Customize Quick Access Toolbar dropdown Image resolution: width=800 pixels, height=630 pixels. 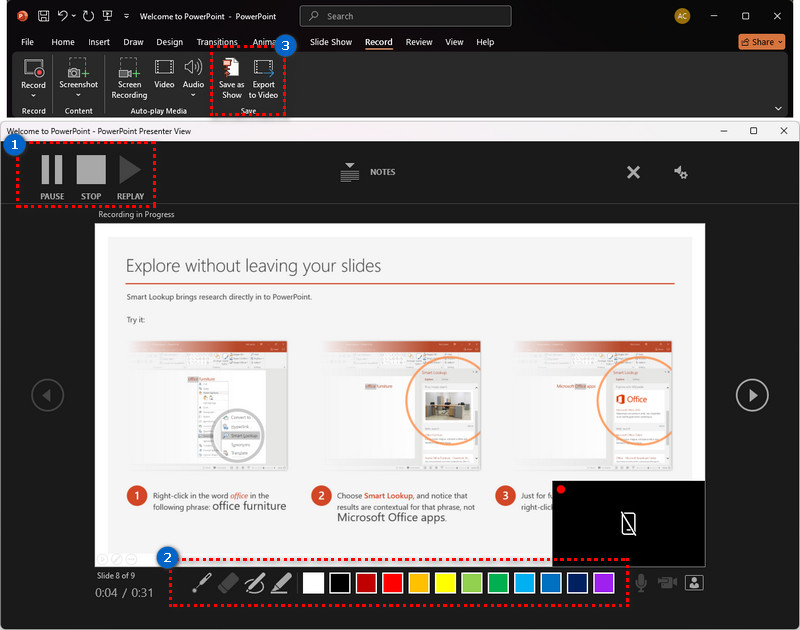[126, 16]
